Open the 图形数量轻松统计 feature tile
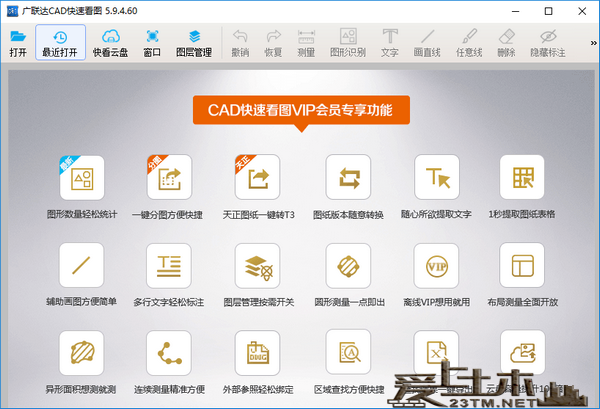Viewport: 600px width, 409px height. click(82, 178)
